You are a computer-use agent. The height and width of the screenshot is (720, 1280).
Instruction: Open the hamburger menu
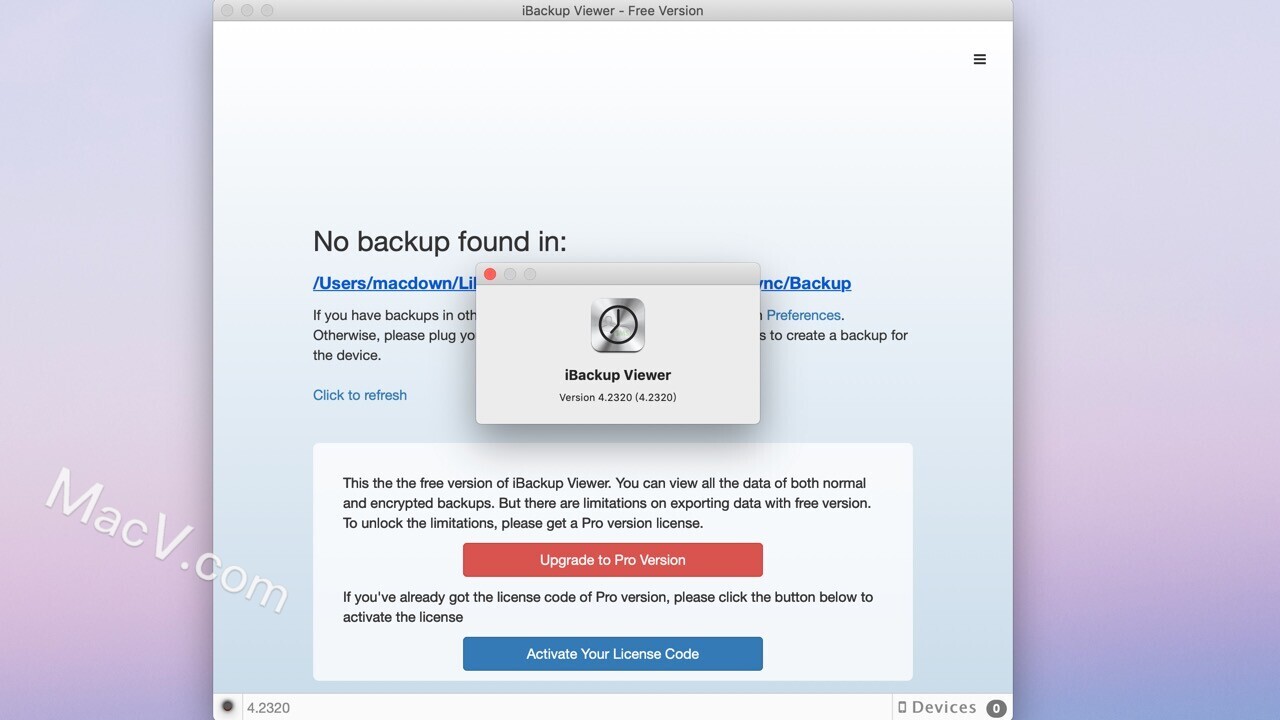click(979, 59)
